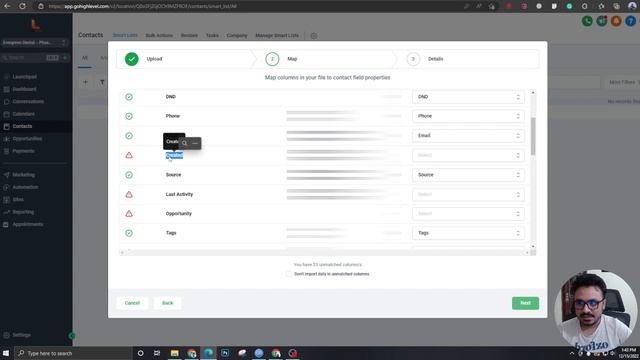The image size is (640, 360).
Task: Click the Cancel button in import dialog
Action: click(132, 303)
